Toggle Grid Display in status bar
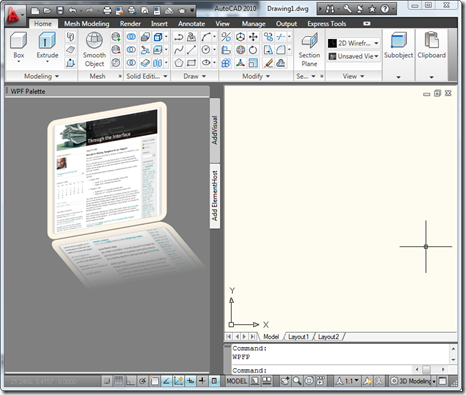Image resolution: width=466 pixels, height=395 pixels. click(x=118, y=381)
